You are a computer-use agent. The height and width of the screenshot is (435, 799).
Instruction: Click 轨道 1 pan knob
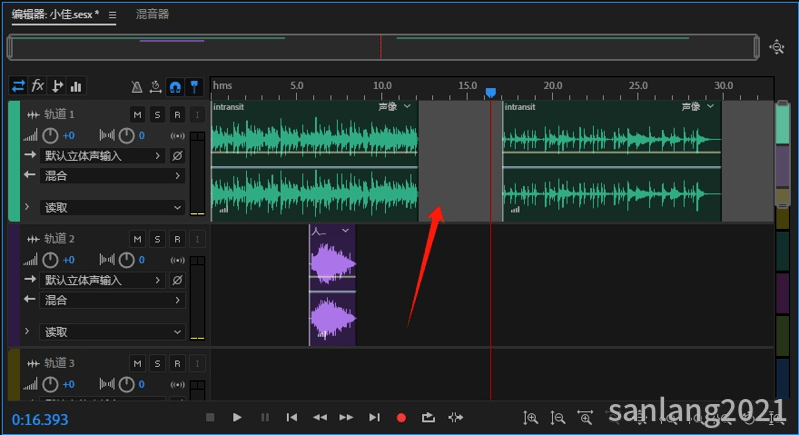(x=126, y=135)
